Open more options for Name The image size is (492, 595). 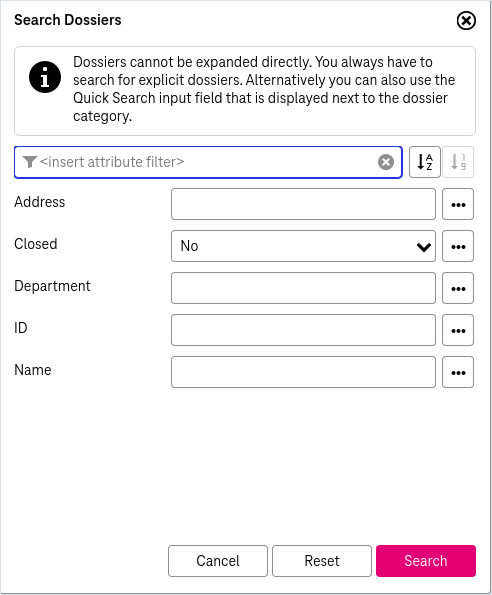click(x=458, y=372)
